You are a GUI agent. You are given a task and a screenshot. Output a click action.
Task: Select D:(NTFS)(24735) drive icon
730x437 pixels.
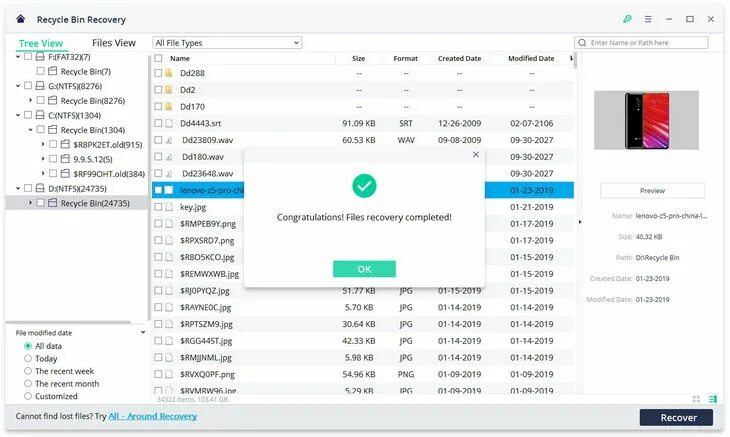(x=40, y=188)
